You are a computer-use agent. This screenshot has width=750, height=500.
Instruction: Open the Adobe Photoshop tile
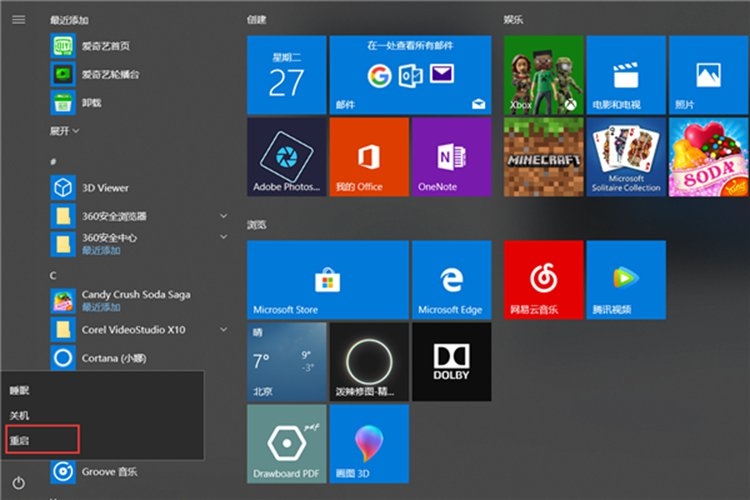pyautogui.click(x=287, y=157)
